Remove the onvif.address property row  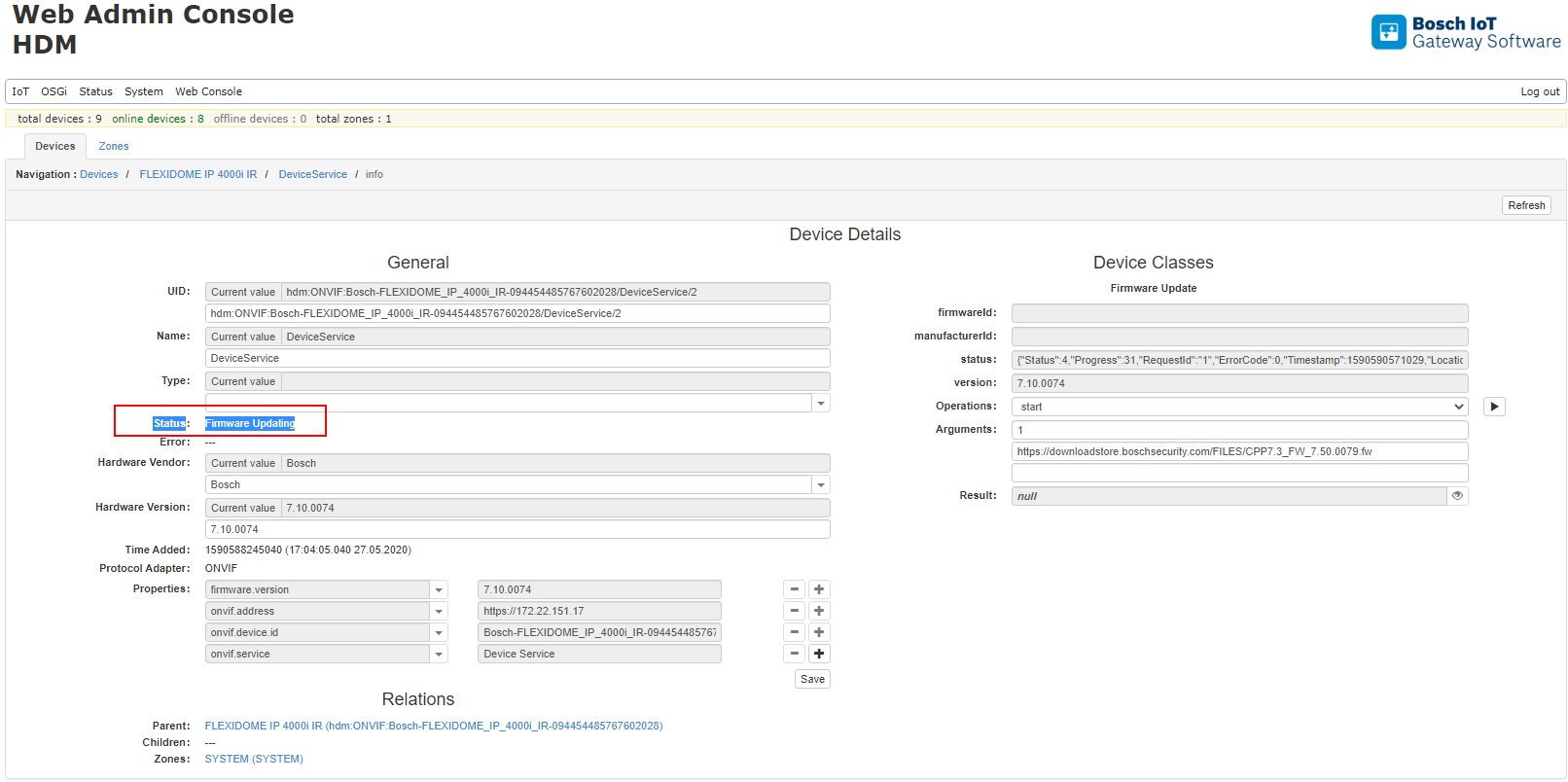794,611
